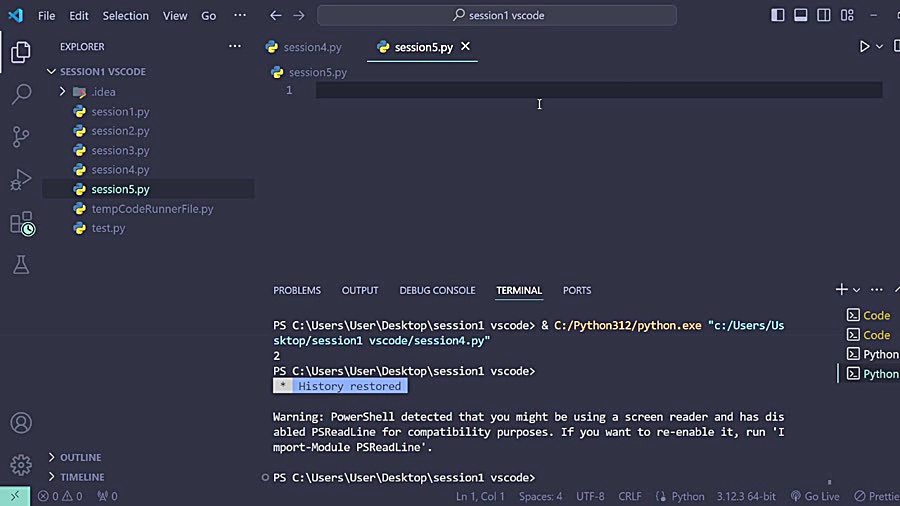Open the Testing flask view
The height and width of the screenshot is (506, 900).
point(21,264)
